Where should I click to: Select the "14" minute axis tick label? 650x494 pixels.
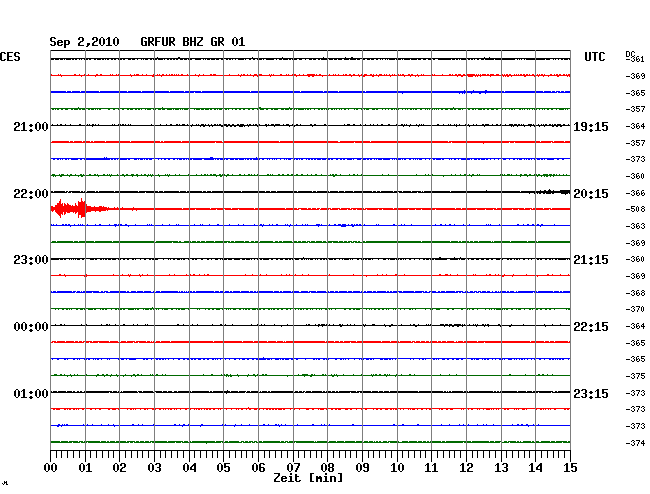(x=535, y=468)
